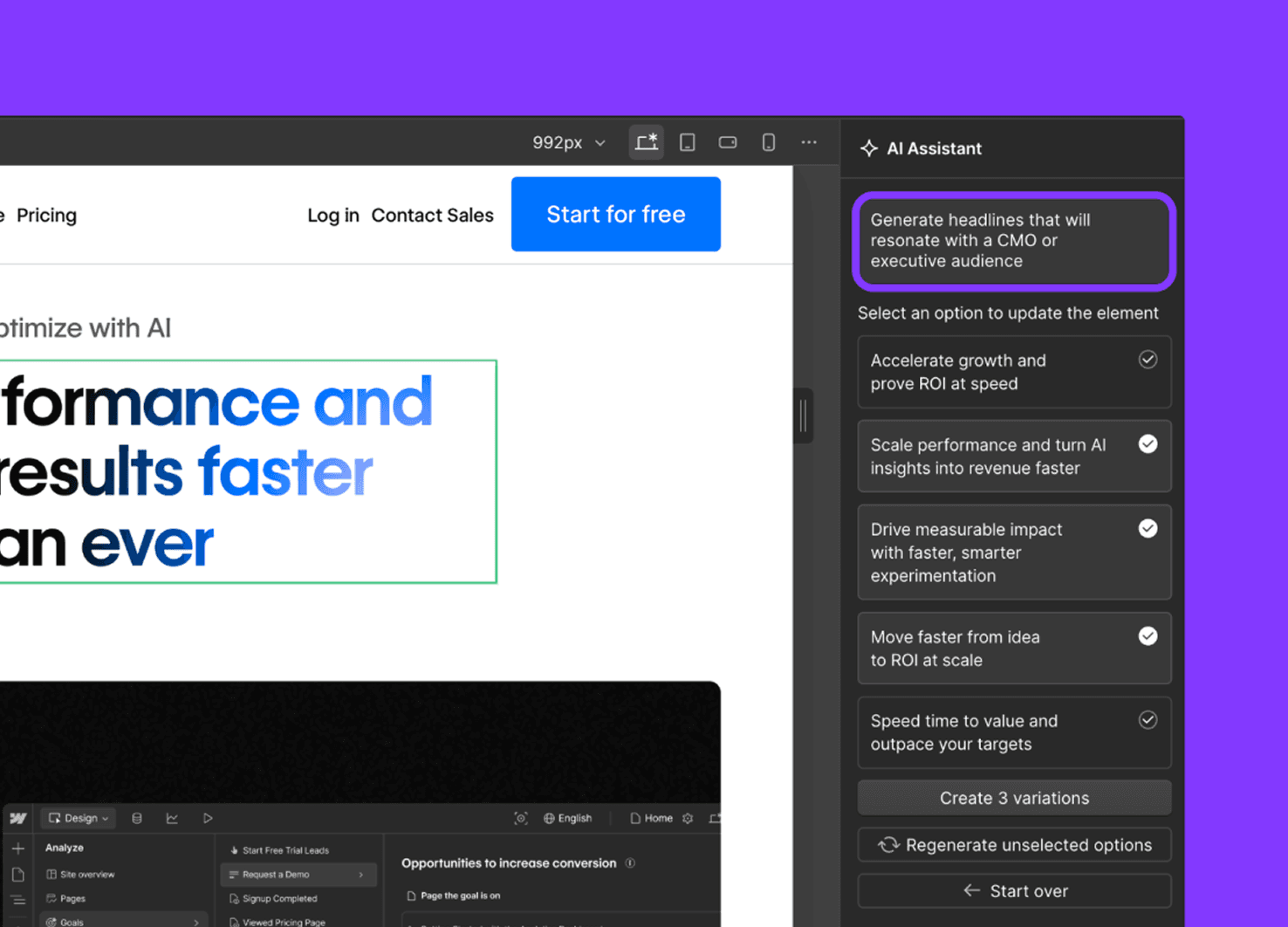Uncheck Drive measurable impact headline option
Viewport: 1288px width, 927px height.
pos(1148,529)
